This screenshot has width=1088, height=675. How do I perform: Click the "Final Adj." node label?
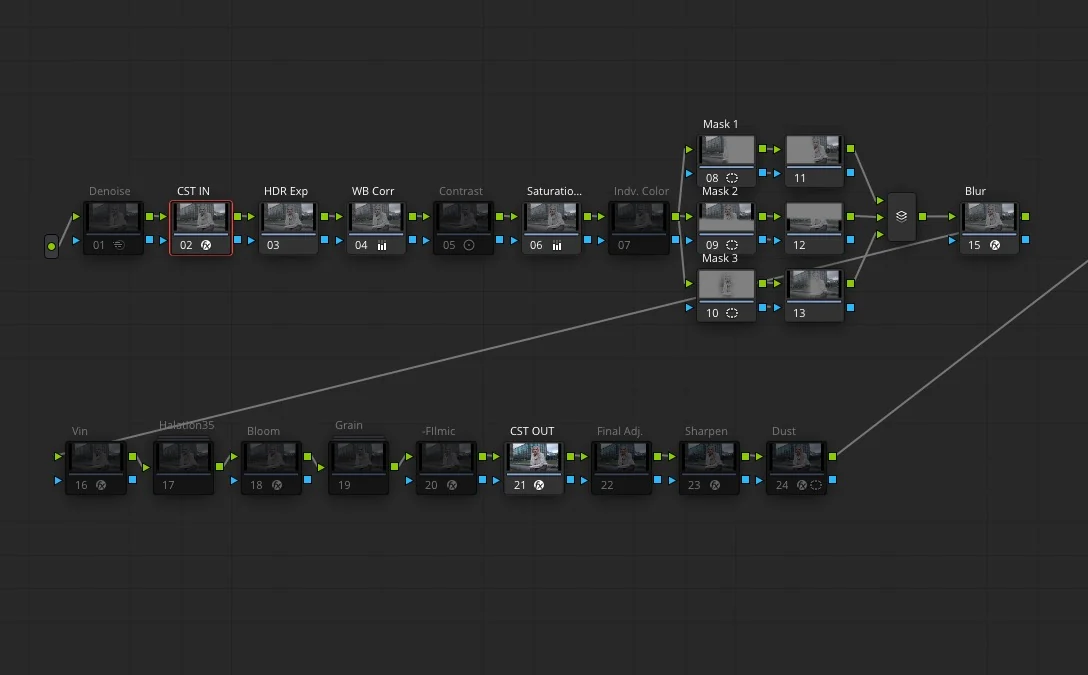pyautogui.click(x=620, y=431)
